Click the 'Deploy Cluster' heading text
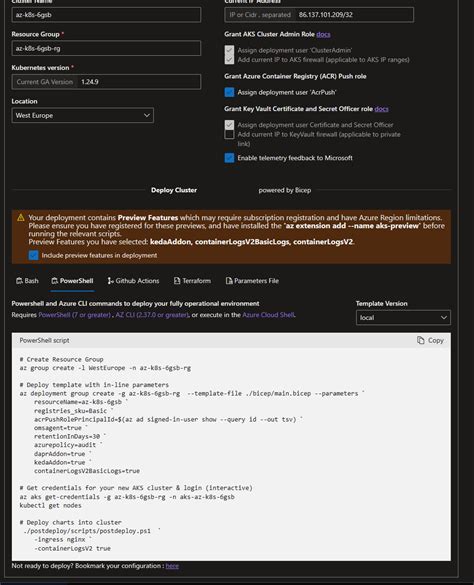474x585 pixels. point(174,190)
